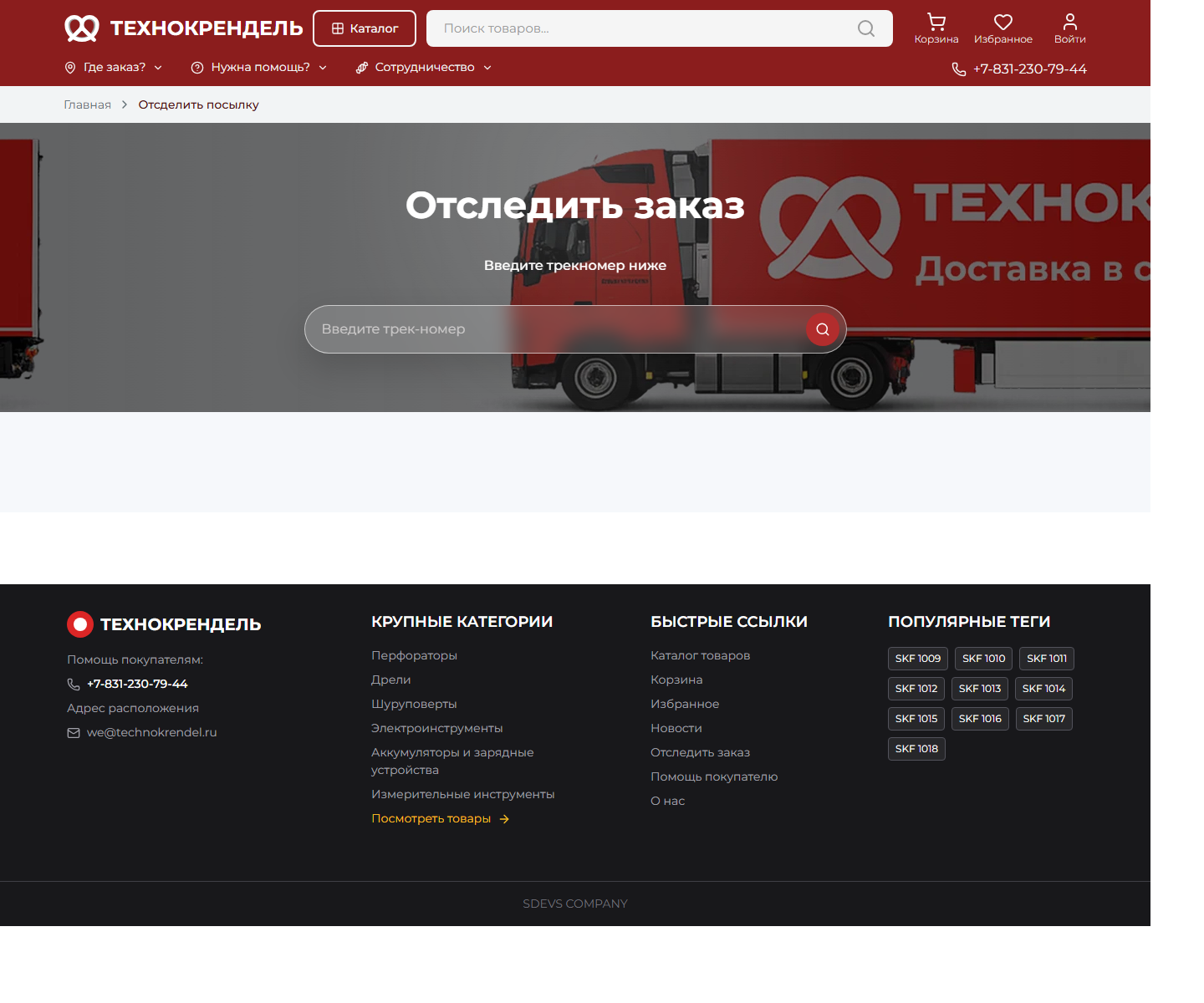Select tag SKF 1013
This screenshot has height=1003, width=1204.
pos(980,689)
